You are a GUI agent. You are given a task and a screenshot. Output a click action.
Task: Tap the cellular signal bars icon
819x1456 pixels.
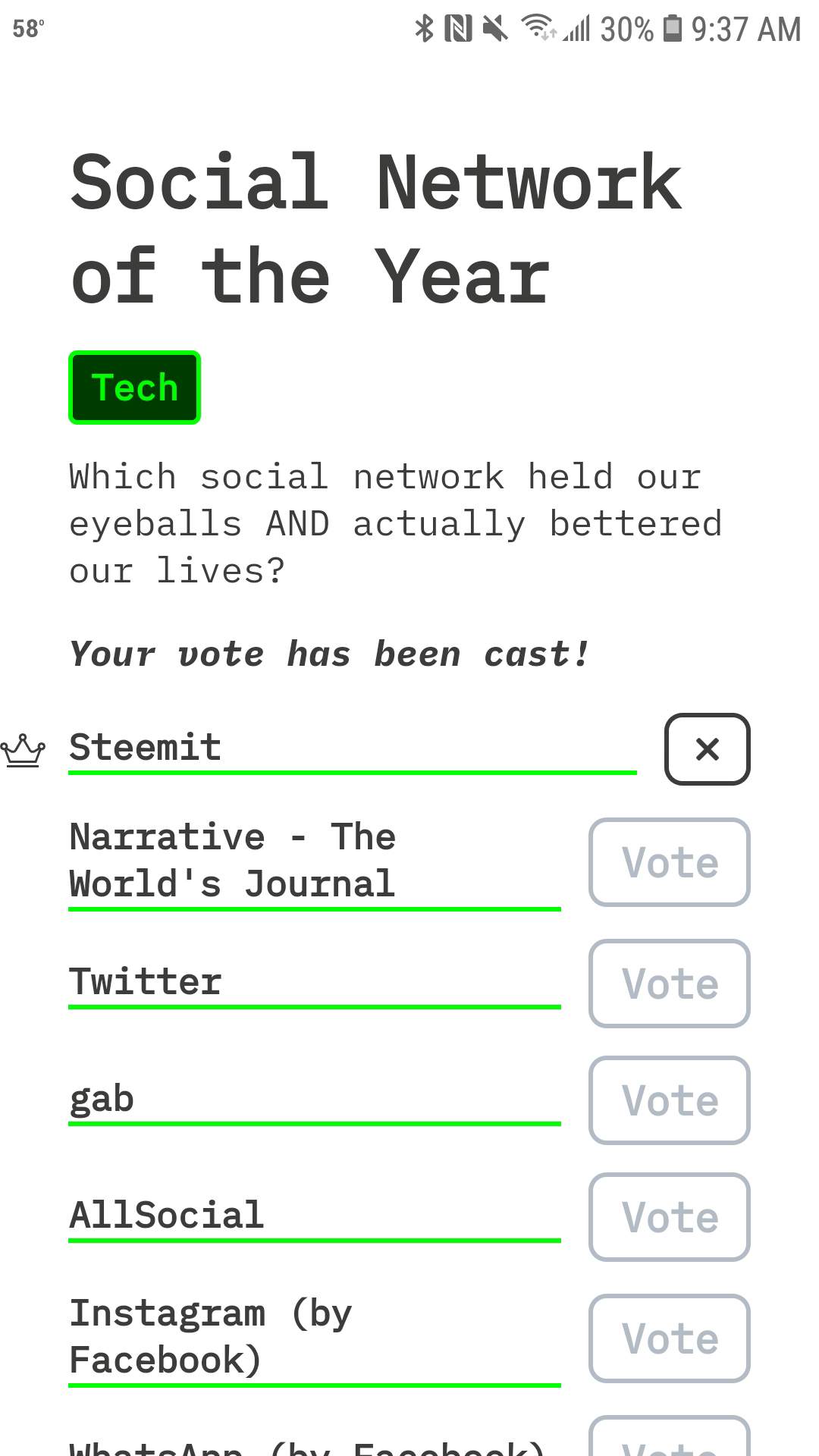(x=578, y=29)
